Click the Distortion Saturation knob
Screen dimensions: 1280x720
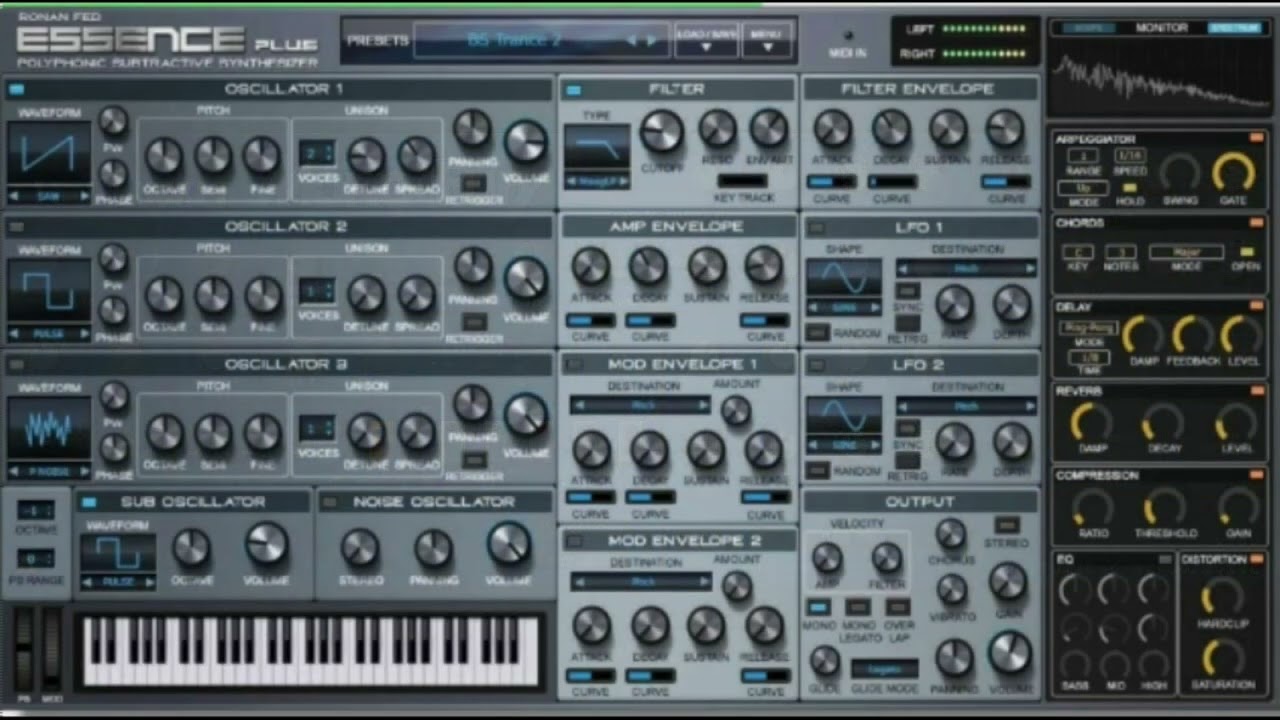click(1222, 659)
